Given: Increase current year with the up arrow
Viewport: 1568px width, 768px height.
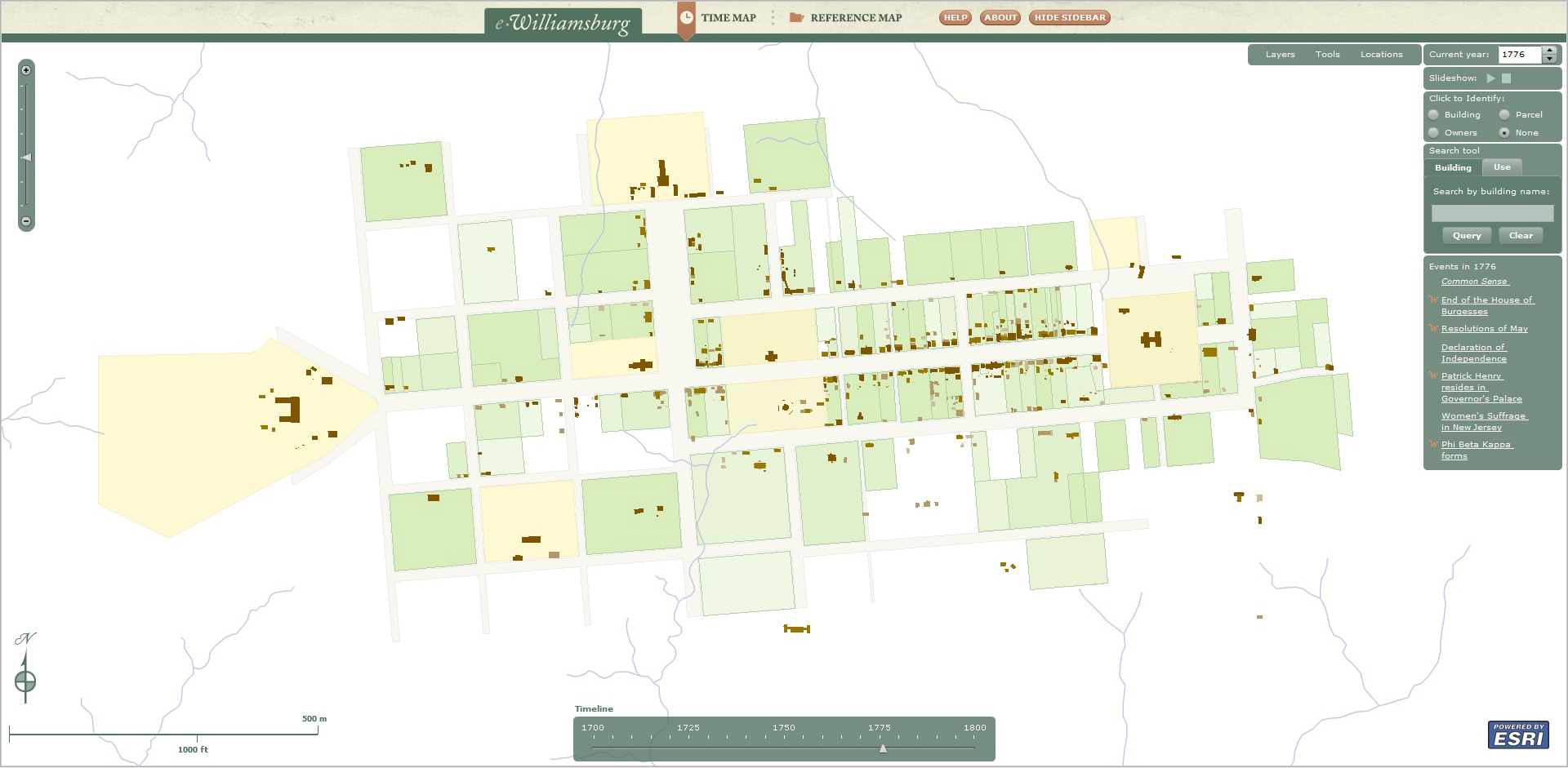Looking at the screenshot, I should (1549, 51).
